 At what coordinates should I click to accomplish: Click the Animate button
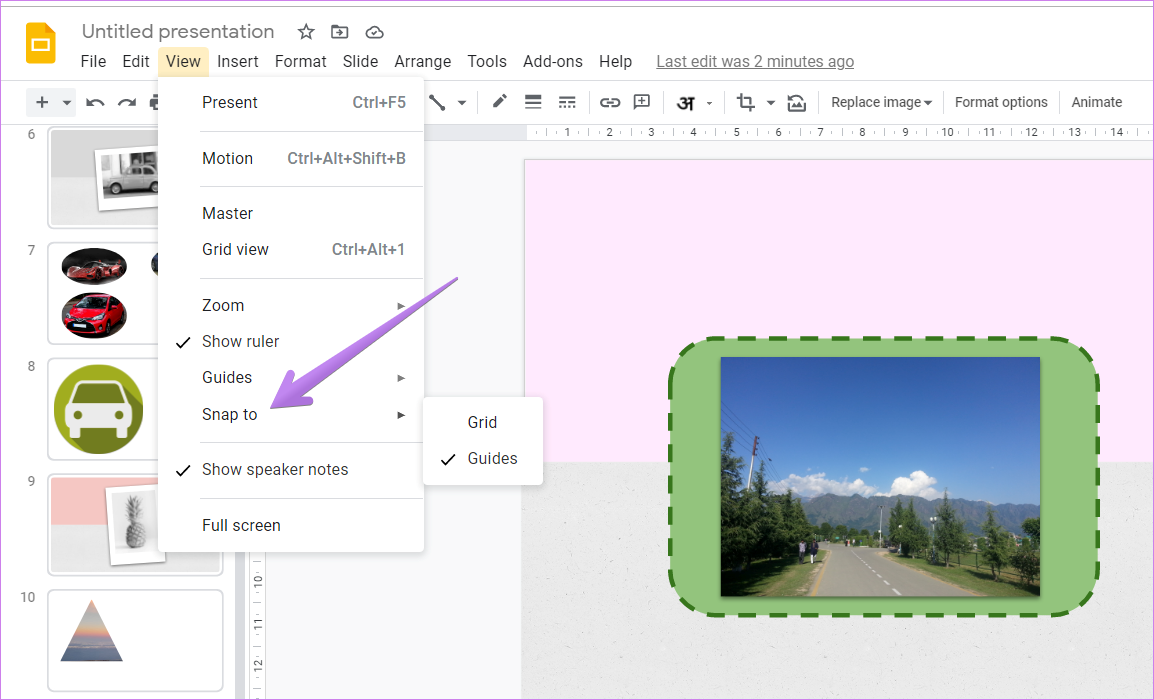(1096, 101)
